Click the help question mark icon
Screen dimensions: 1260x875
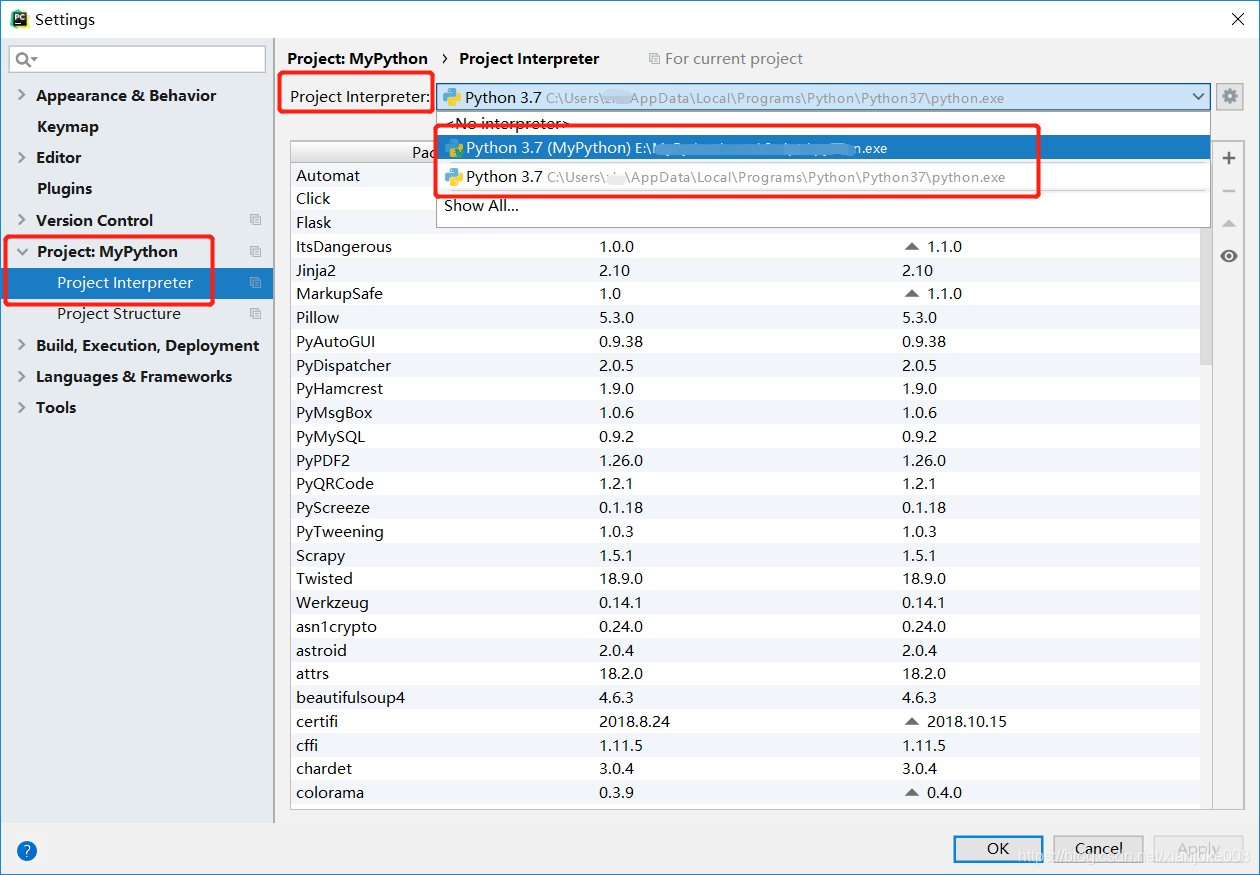coord(27,851)
